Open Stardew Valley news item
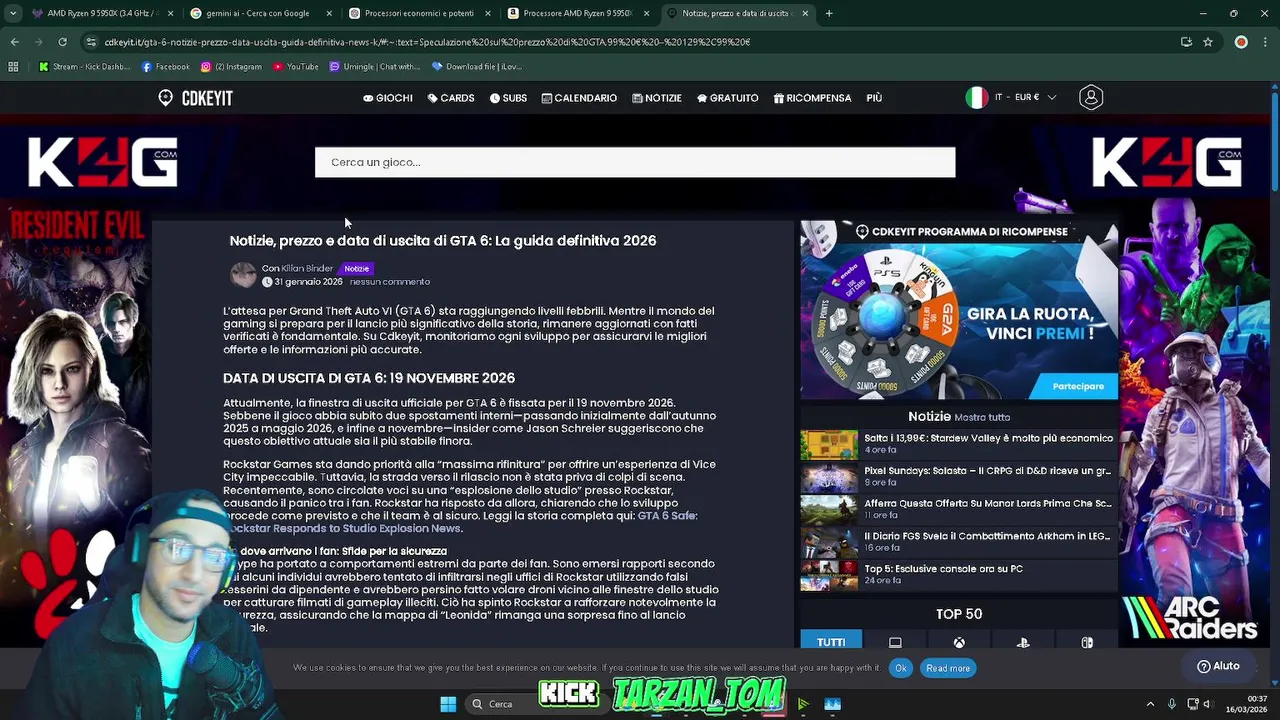This screenshot has height=720, width=1280. click(x=957, y=443)
